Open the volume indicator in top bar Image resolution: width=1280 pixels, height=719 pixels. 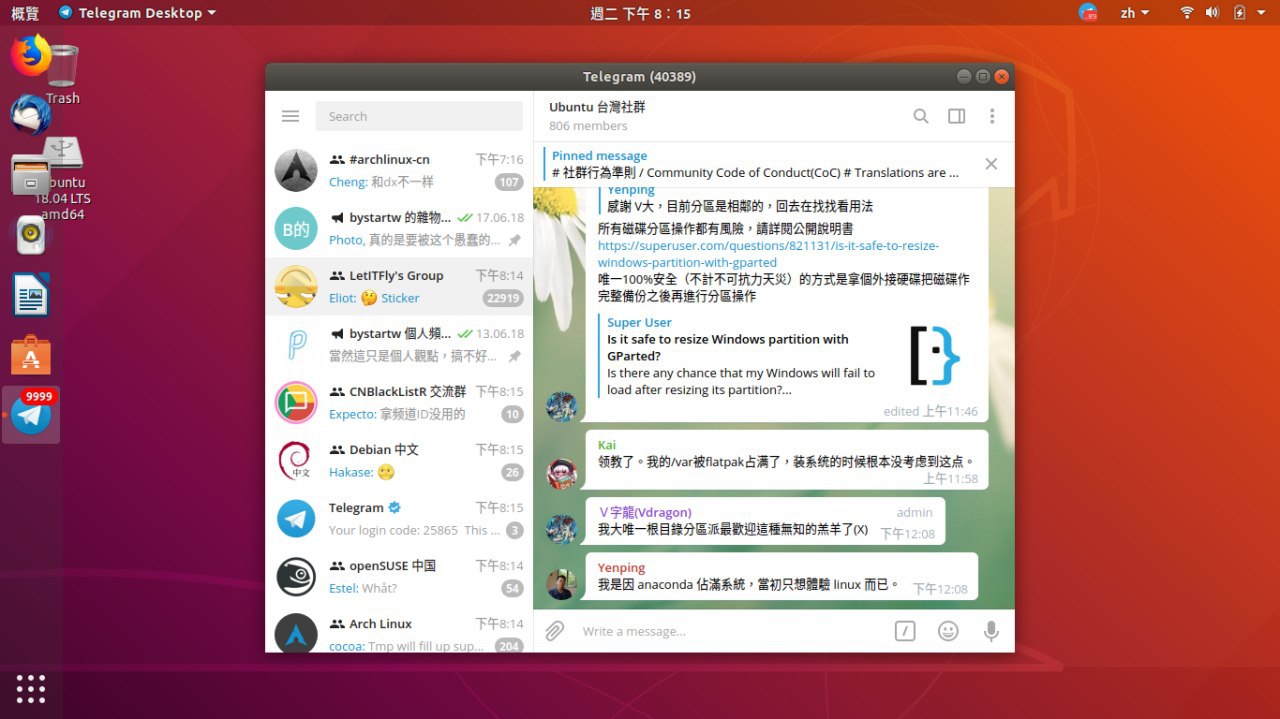pyautogui.click(x=1212, y=13)
